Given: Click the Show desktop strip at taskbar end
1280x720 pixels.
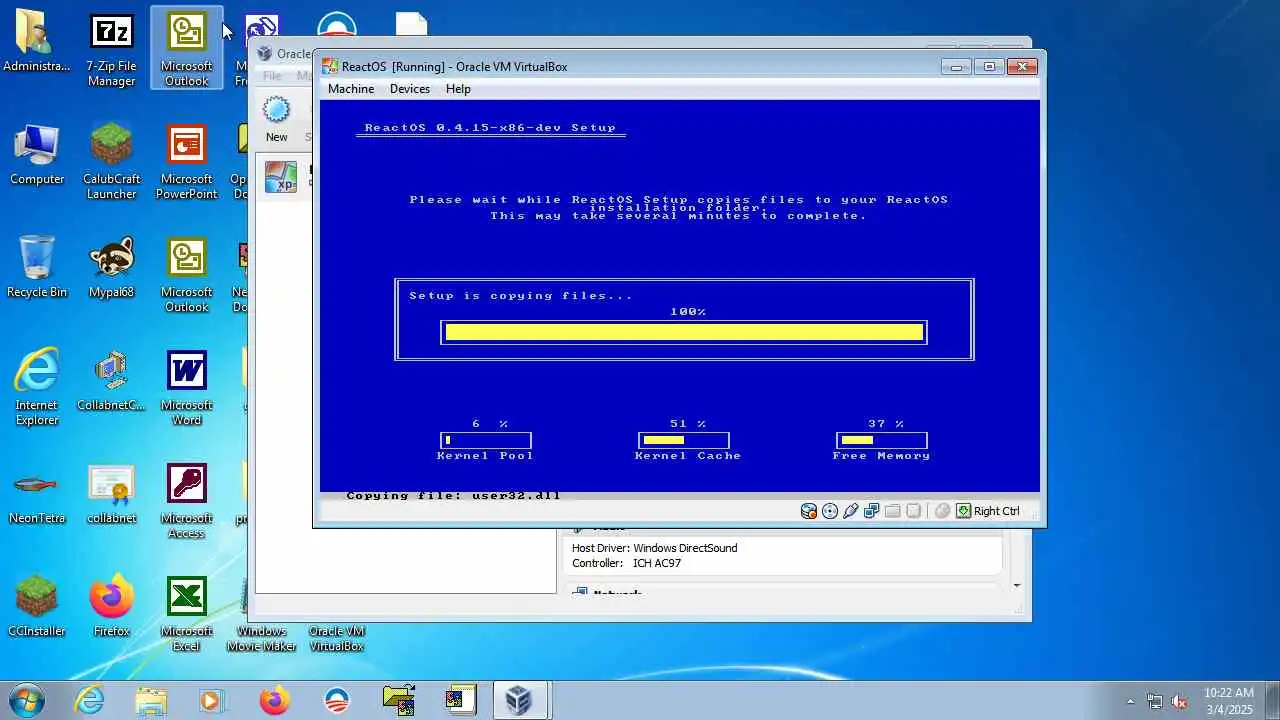Looking at the screenshot, I should pos(1272,700).
